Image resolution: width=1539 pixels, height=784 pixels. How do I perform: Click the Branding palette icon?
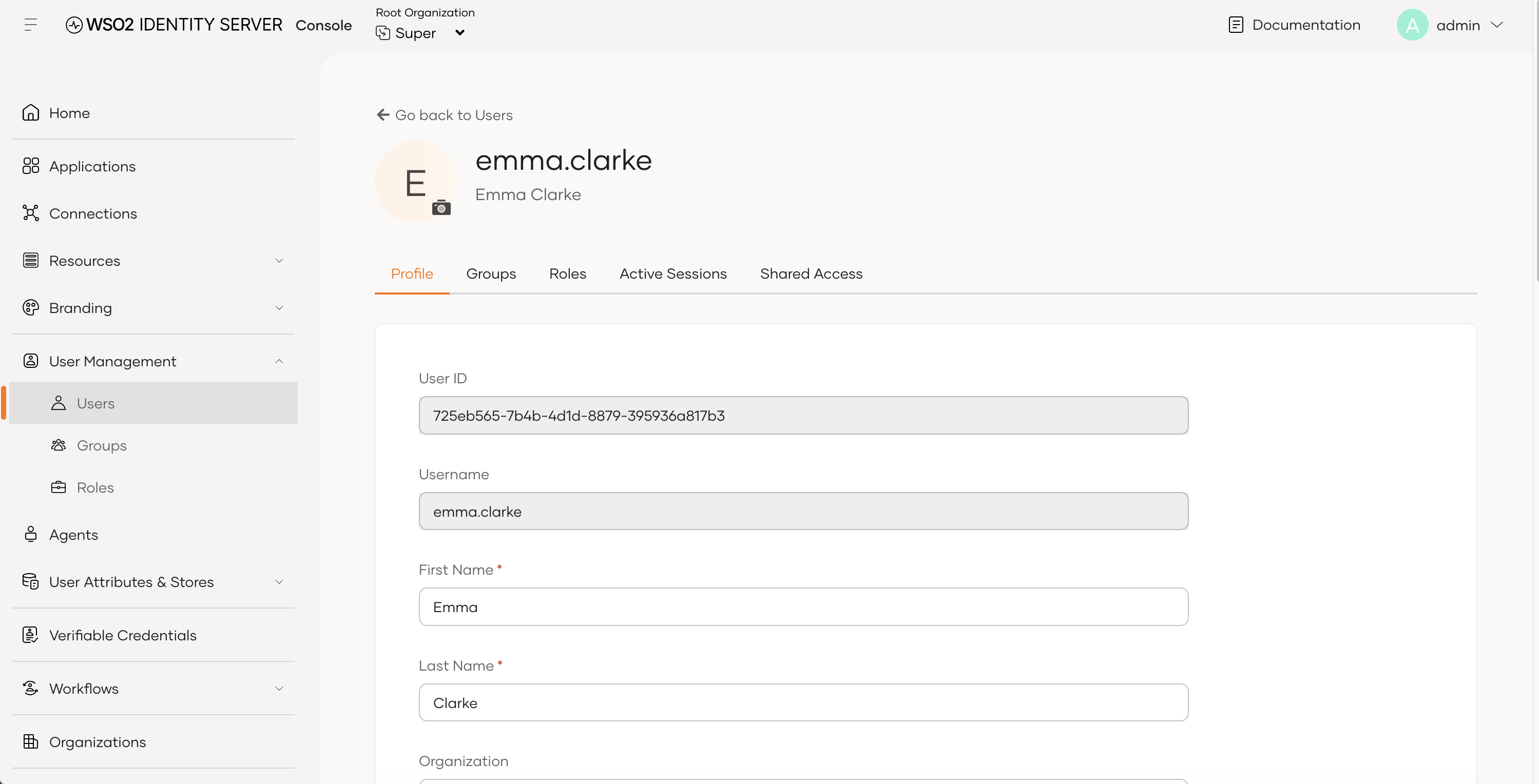click(30, 307)
